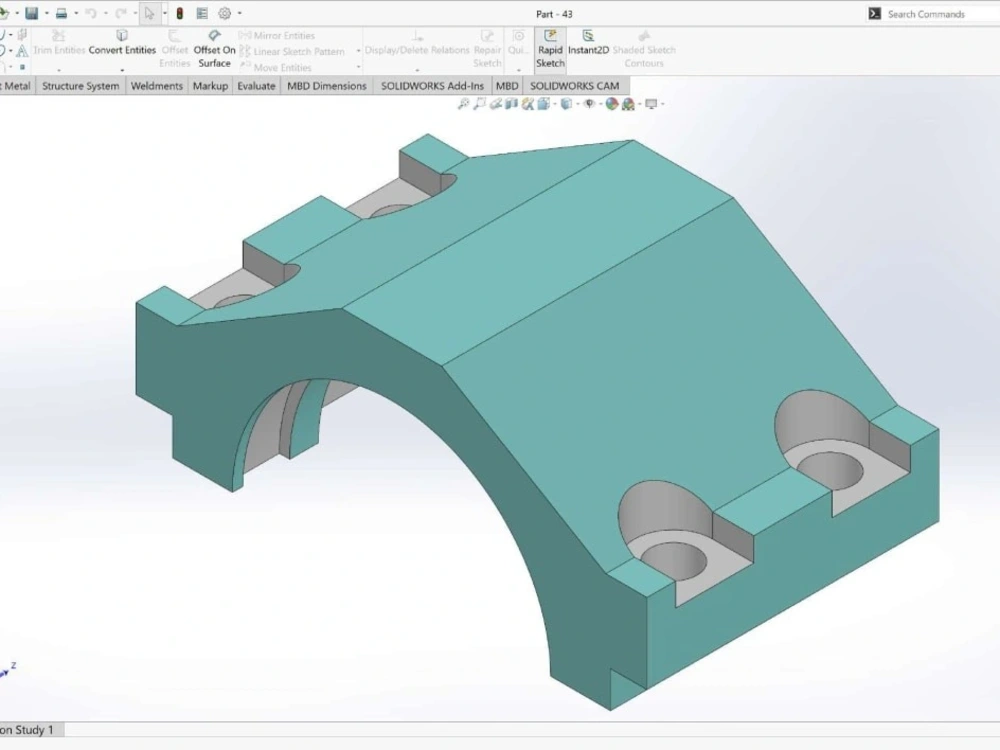Expand the Options gear dropdown arrow
Image resolution: width=1000 pixels, height=750 pixels.
click(240, 13)
